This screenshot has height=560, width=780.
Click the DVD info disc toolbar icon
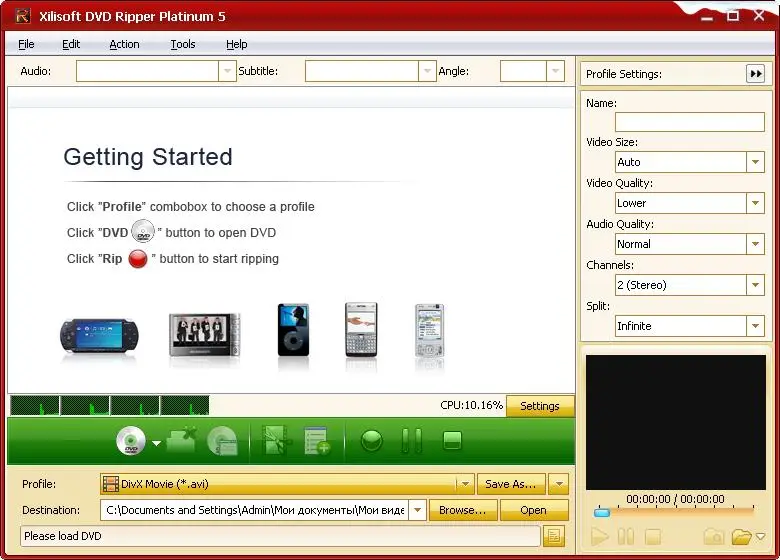[222, 441]
